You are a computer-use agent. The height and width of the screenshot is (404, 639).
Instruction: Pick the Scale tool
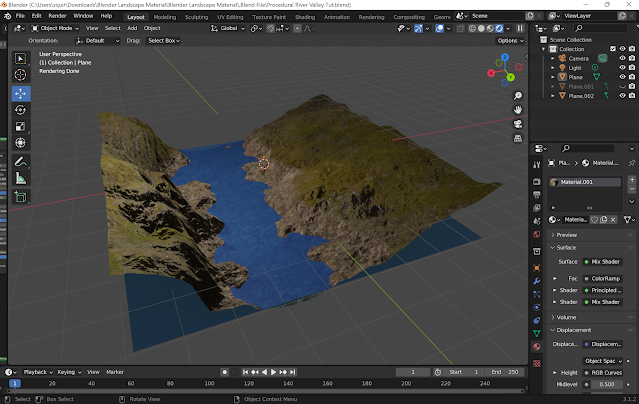click(20, 127)
